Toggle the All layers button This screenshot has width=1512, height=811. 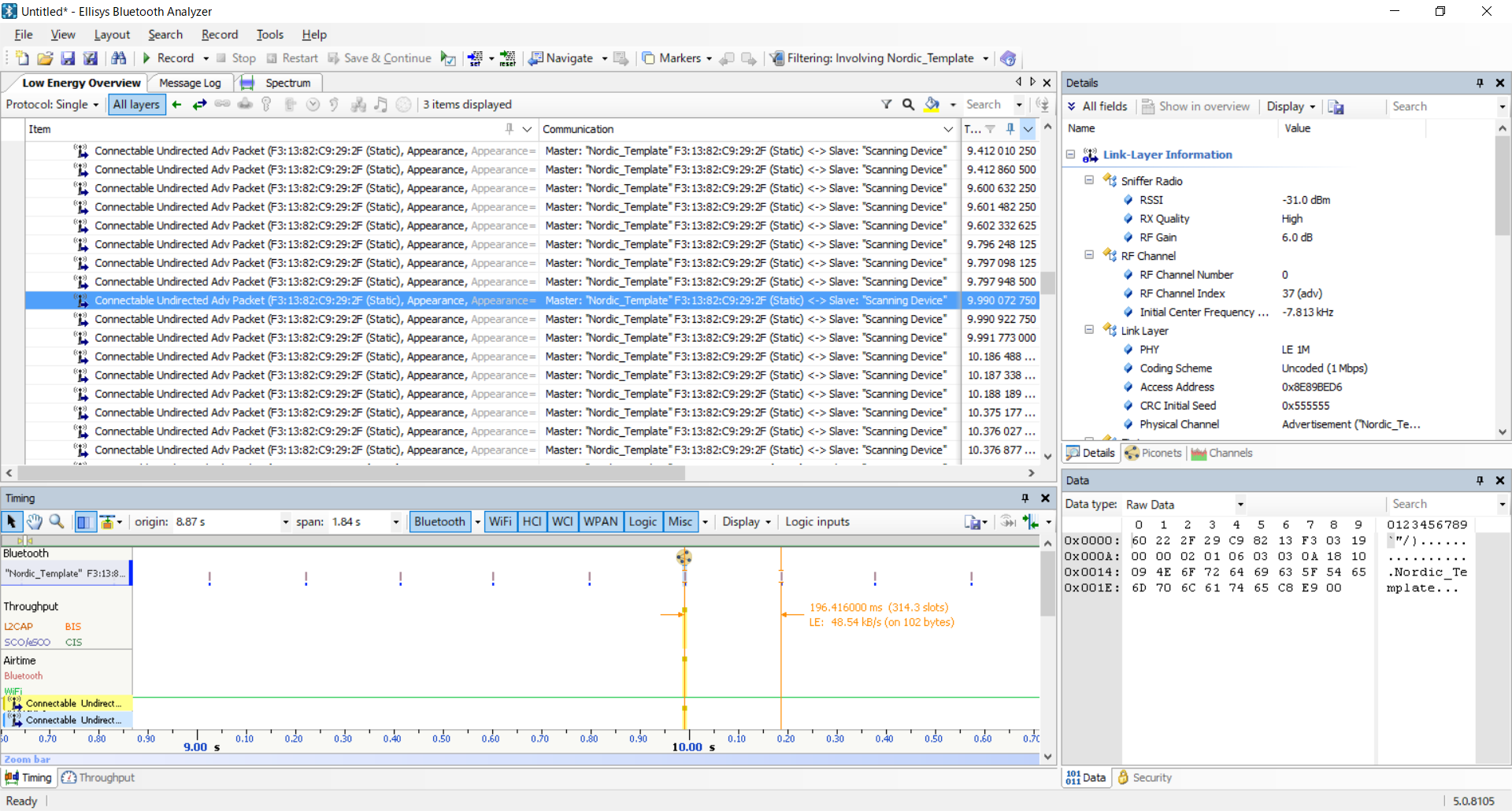(136, 104)
